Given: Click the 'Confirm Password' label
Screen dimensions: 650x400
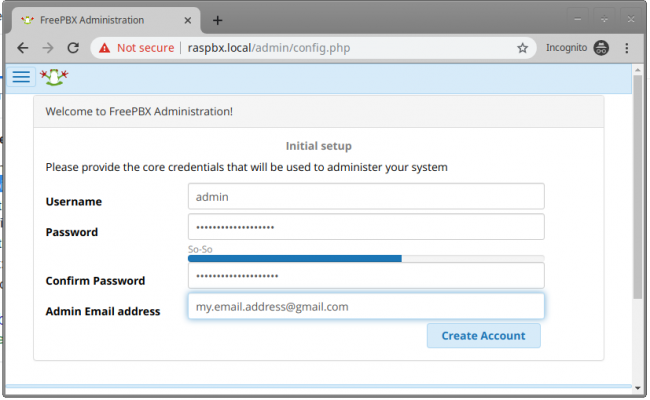Looking at the screenshot, I should [x=95, y=281].
